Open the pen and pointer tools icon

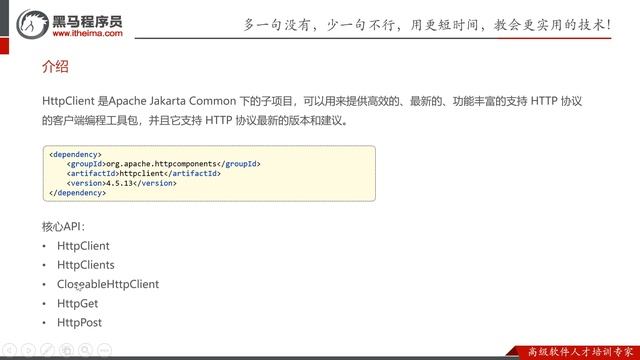[47, 350]
